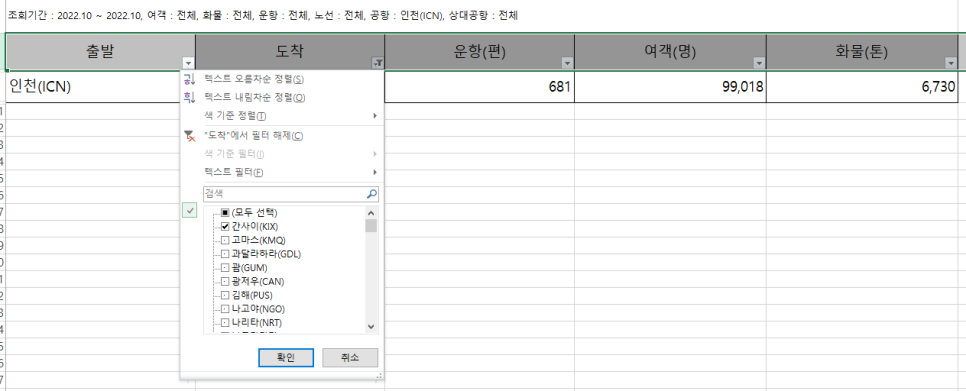The image size is (966, 391).
Task: Click the filter menu resize grip
Action: tap(379, 376)
